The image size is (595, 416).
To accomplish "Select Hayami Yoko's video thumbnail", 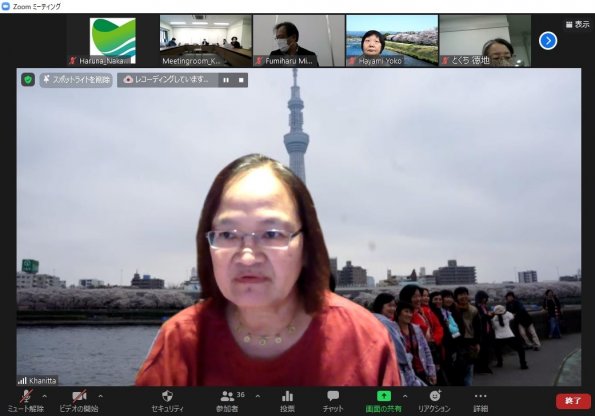I will click(392, 41).
